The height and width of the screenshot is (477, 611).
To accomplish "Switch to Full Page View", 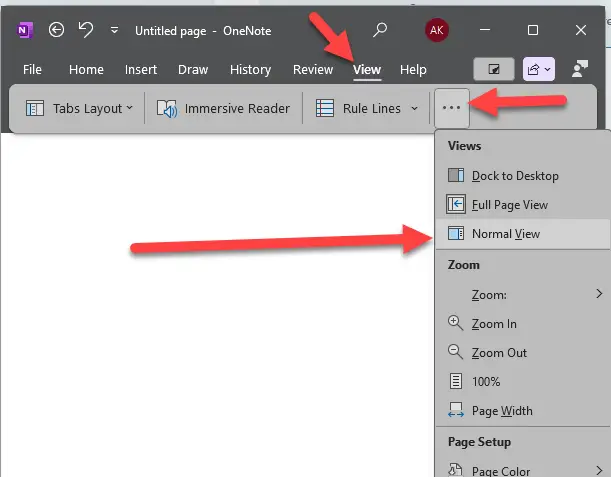I will pyautogui.click(x=509, y=205).
